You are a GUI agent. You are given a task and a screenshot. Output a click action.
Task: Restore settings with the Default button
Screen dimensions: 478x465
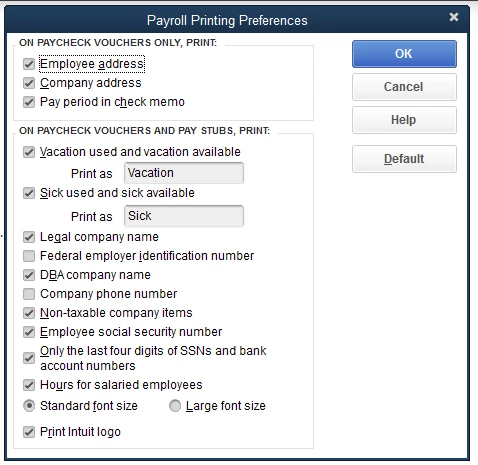tap(404, 159)
